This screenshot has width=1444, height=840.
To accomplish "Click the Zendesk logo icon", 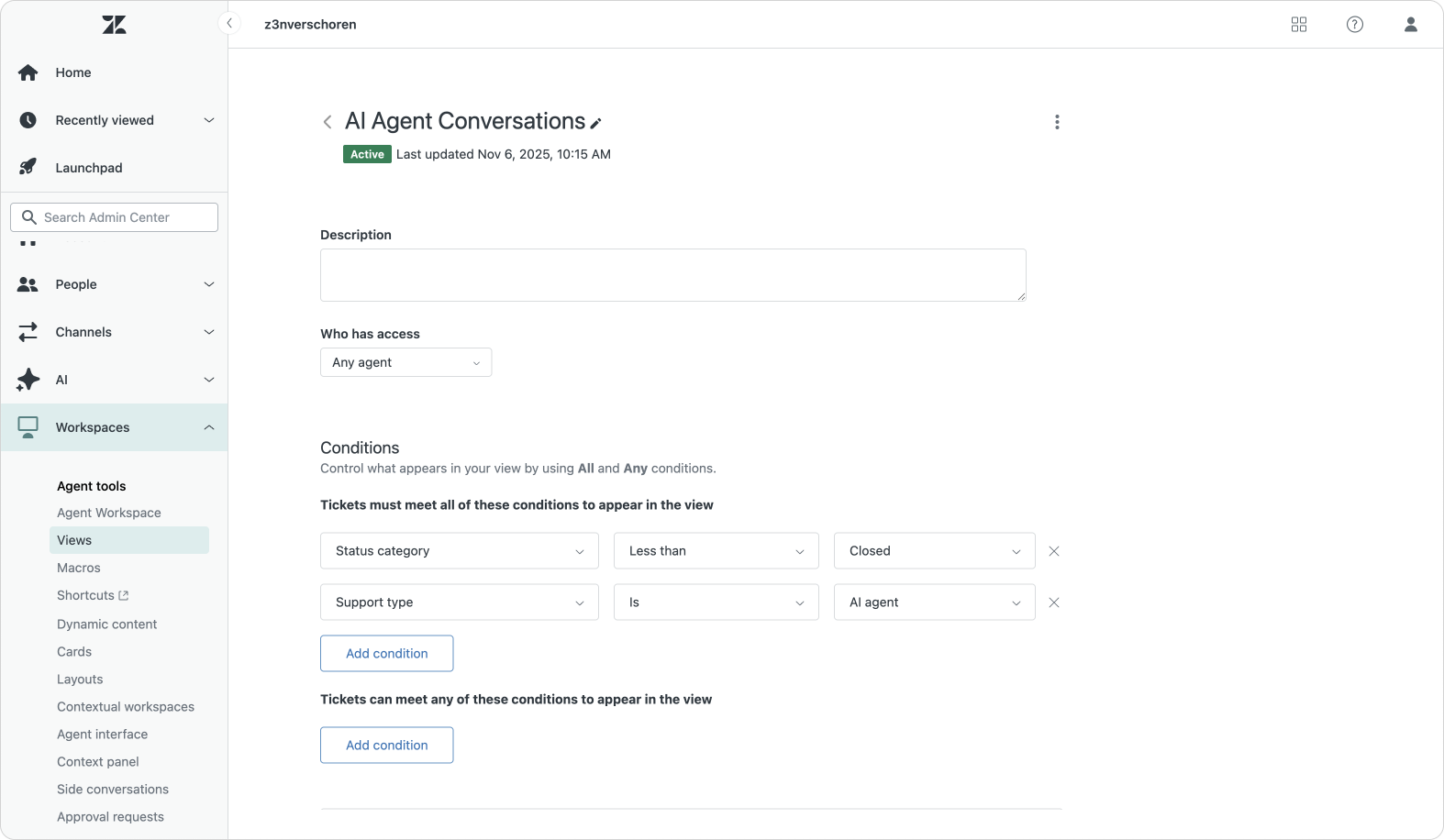I will (x=114, y=25).
